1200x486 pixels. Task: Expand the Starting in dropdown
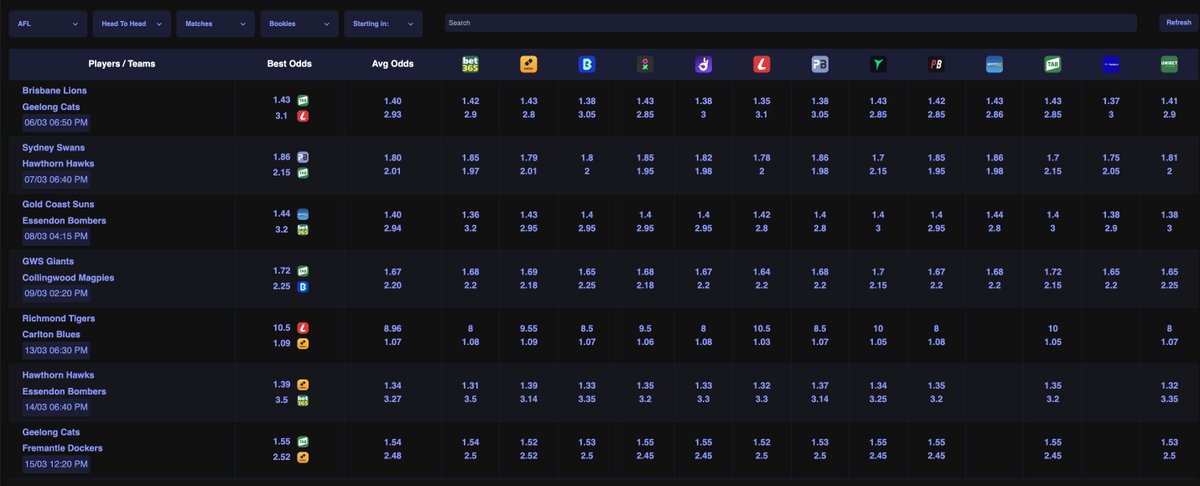click(384, 24)
